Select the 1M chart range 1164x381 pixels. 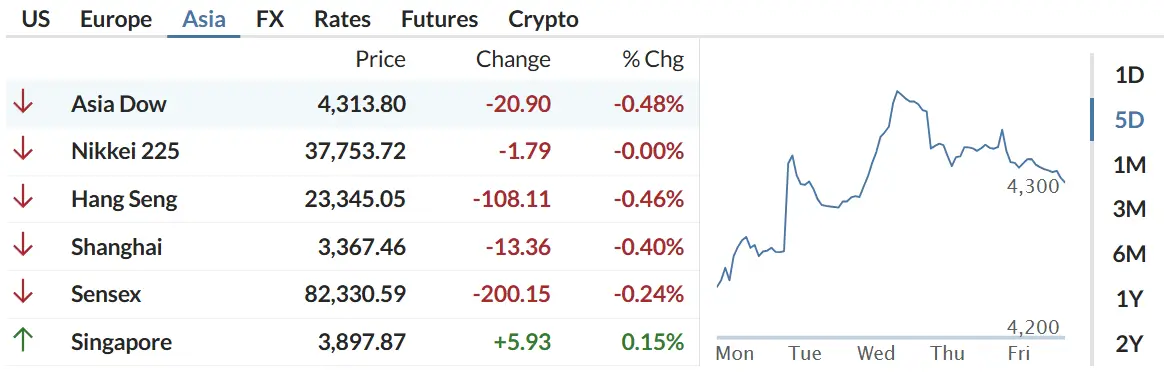[x=1130, y=165]
